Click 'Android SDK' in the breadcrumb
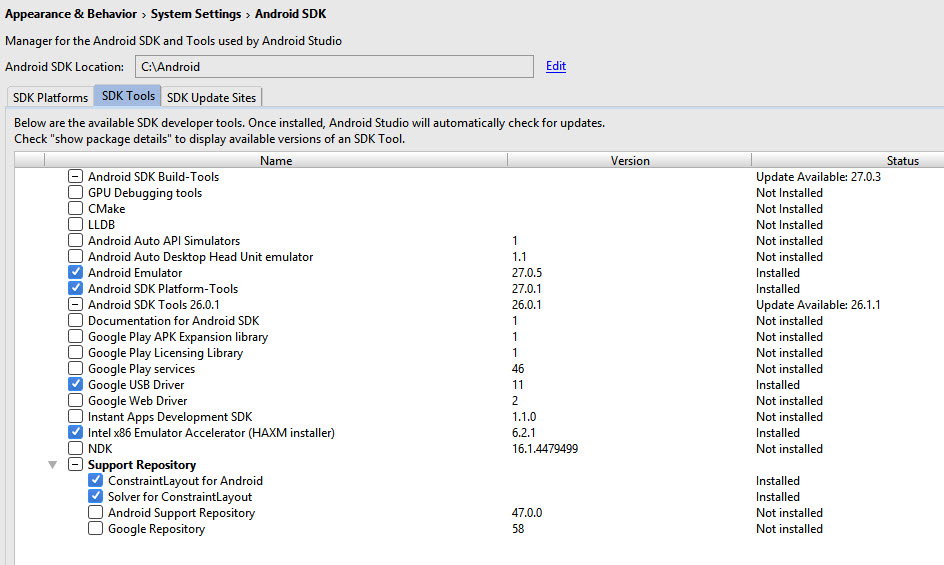Viewport: 944px width, 565px height. coord(290,13)
